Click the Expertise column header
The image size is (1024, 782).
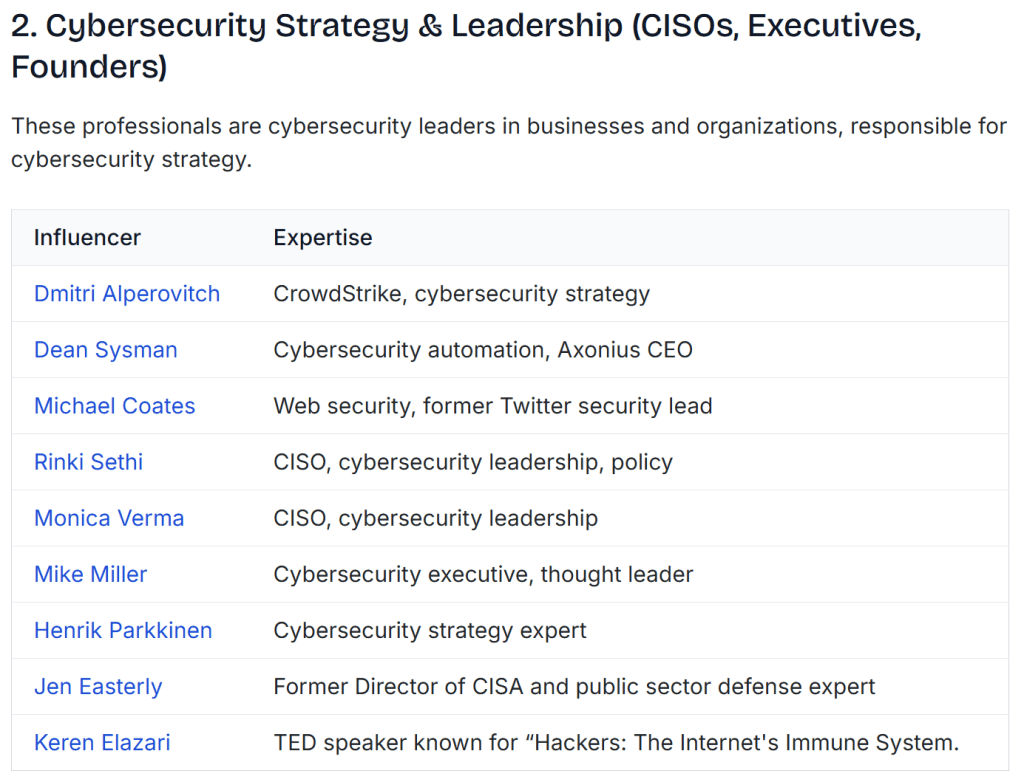[323, 238]
